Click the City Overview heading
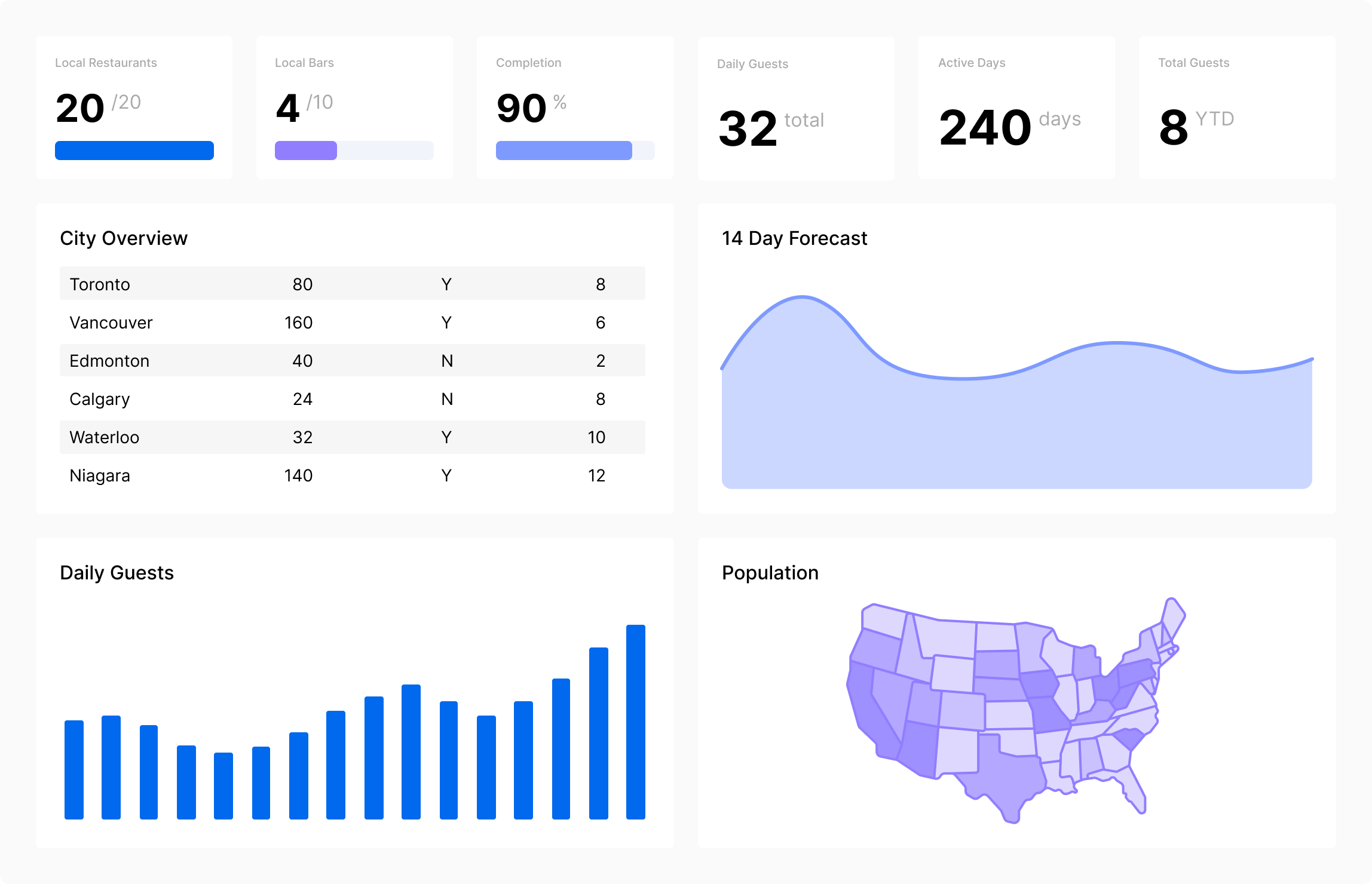 point(124,238)
